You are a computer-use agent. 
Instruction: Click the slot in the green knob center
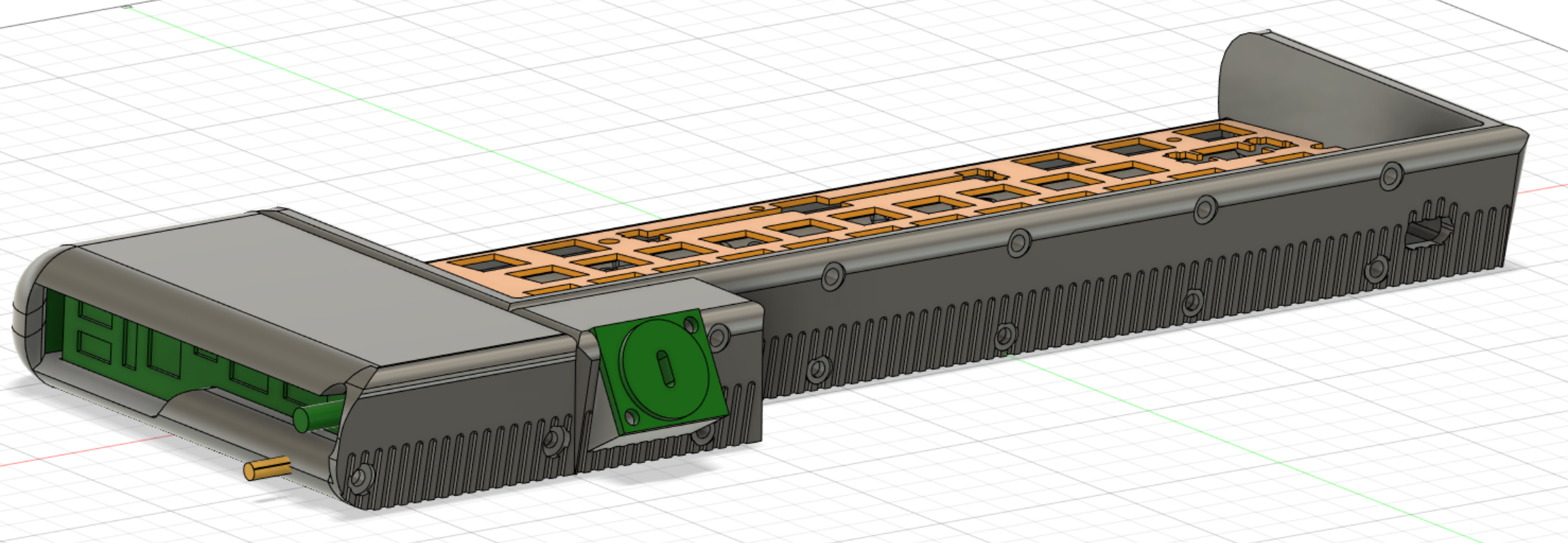click(x=666, y=368)
